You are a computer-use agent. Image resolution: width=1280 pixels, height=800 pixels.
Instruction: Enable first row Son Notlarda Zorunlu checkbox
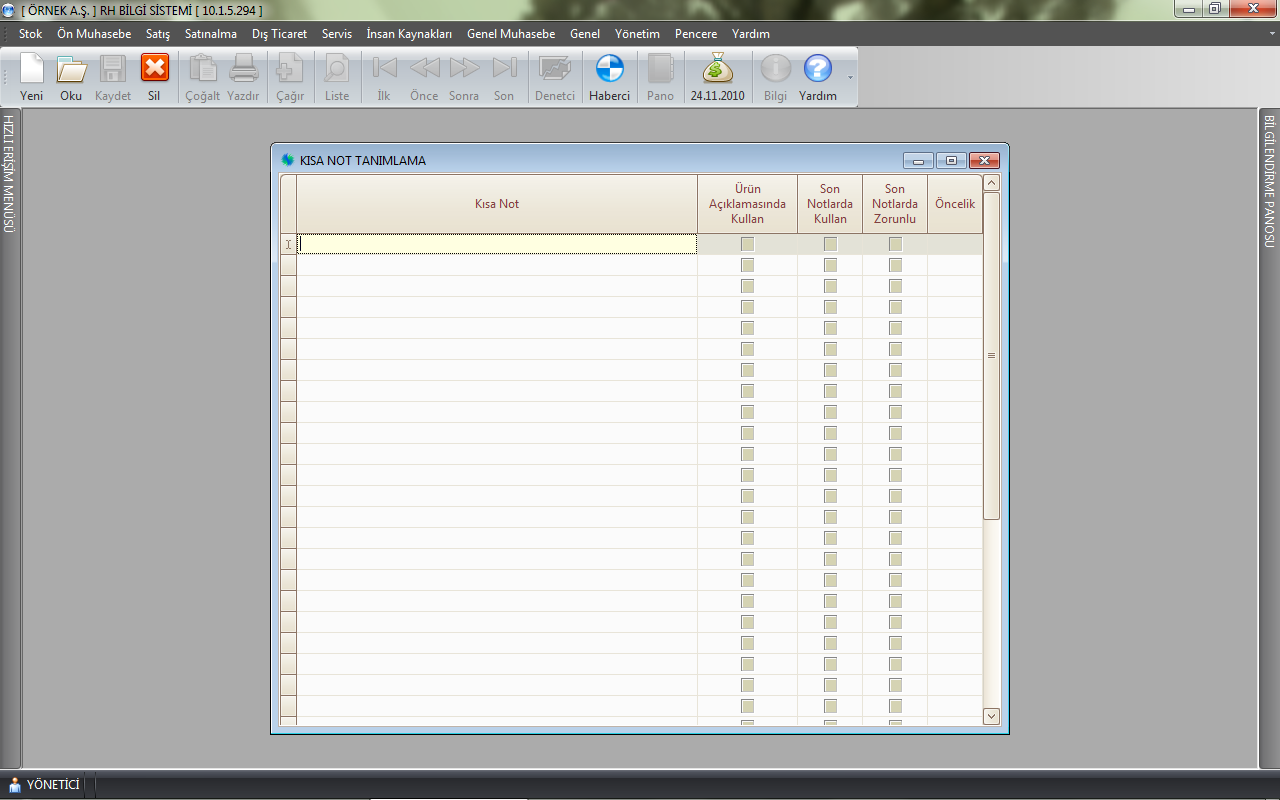895,244
